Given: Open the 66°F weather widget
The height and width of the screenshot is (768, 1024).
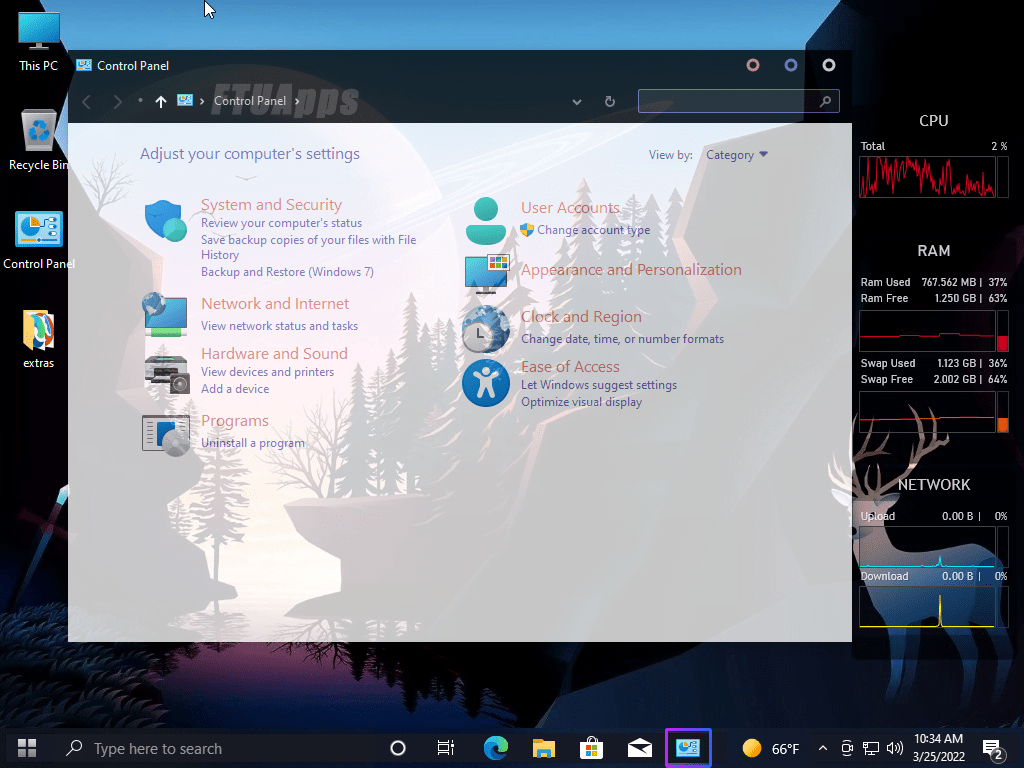Looking at the screenshot, I should pos(771,748).
